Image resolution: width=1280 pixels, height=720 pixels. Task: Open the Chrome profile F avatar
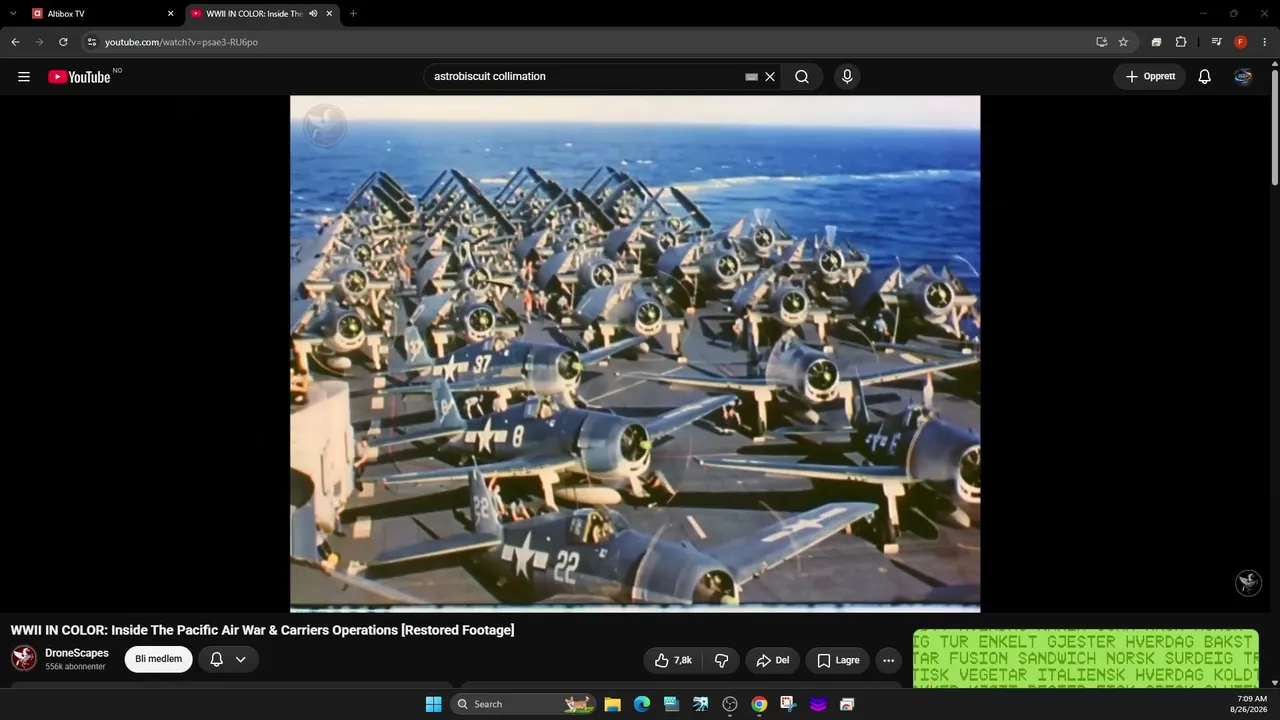pos(1240,42)
